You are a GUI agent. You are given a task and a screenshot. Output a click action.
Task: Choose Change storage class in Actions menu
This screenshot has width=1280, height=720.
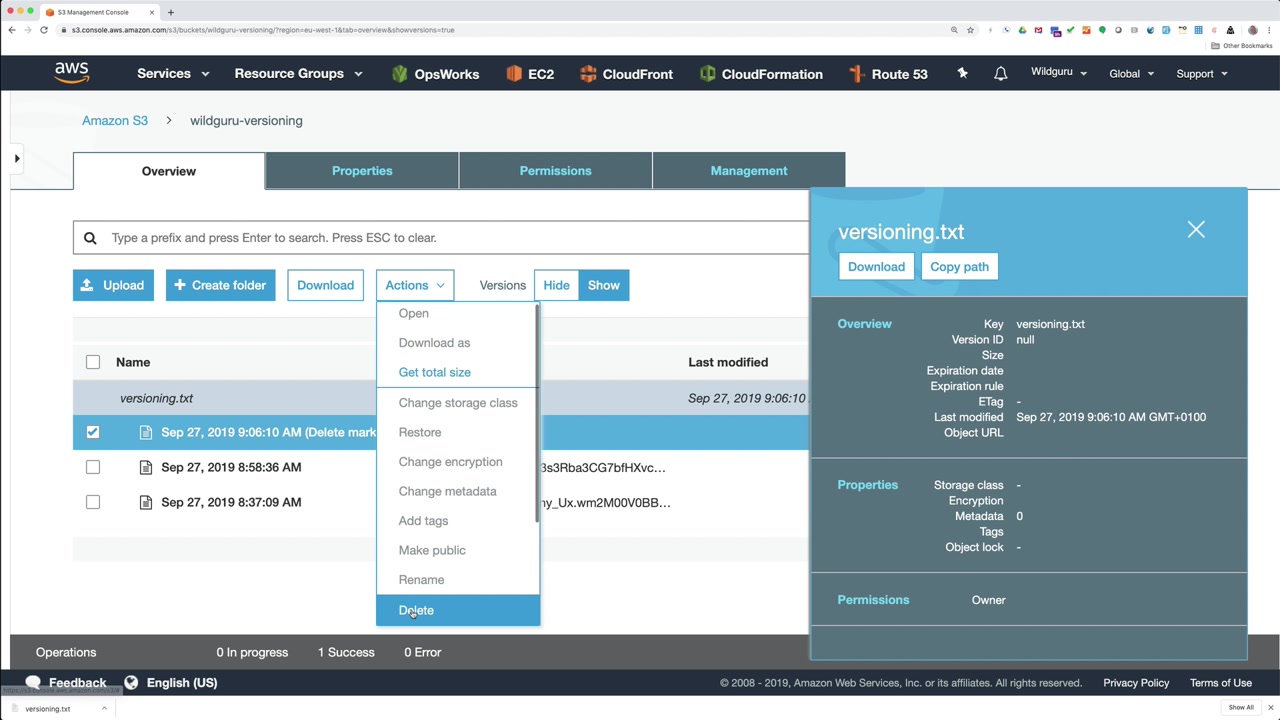click(456, 403)
